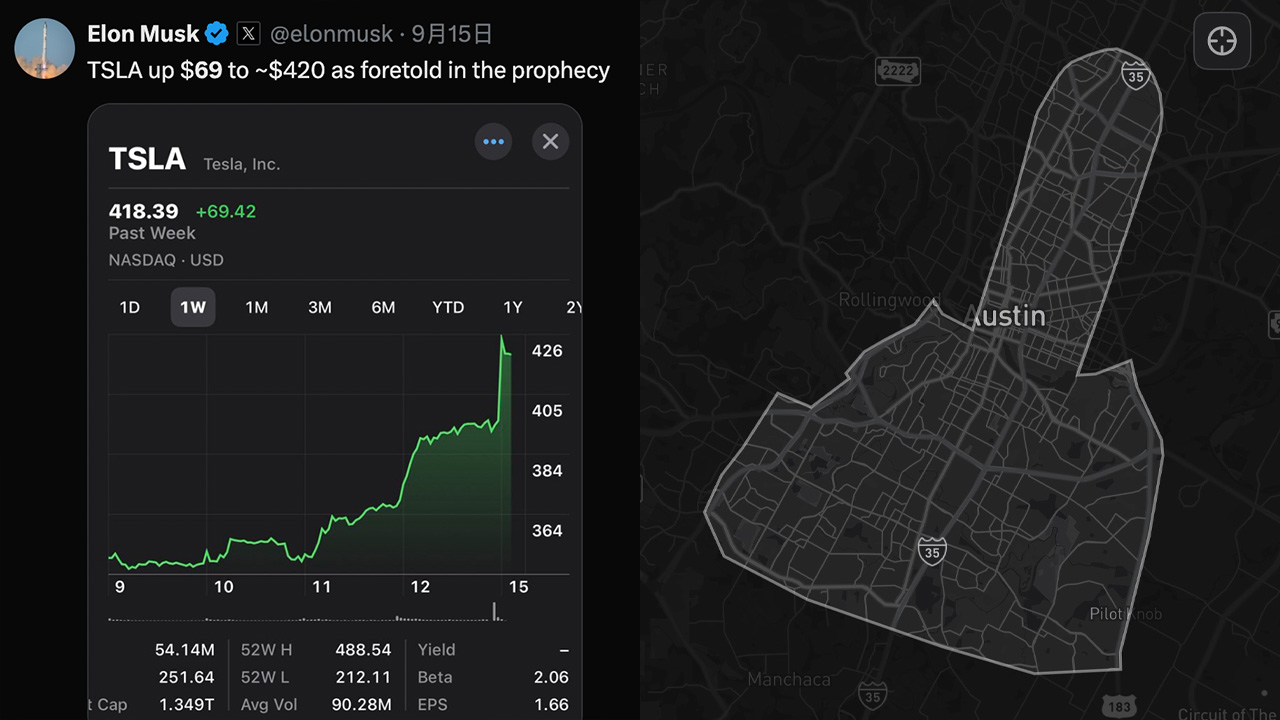Select the 1D chart range
This screenshot has width=1280, height=720.
(x=130, y=307)
